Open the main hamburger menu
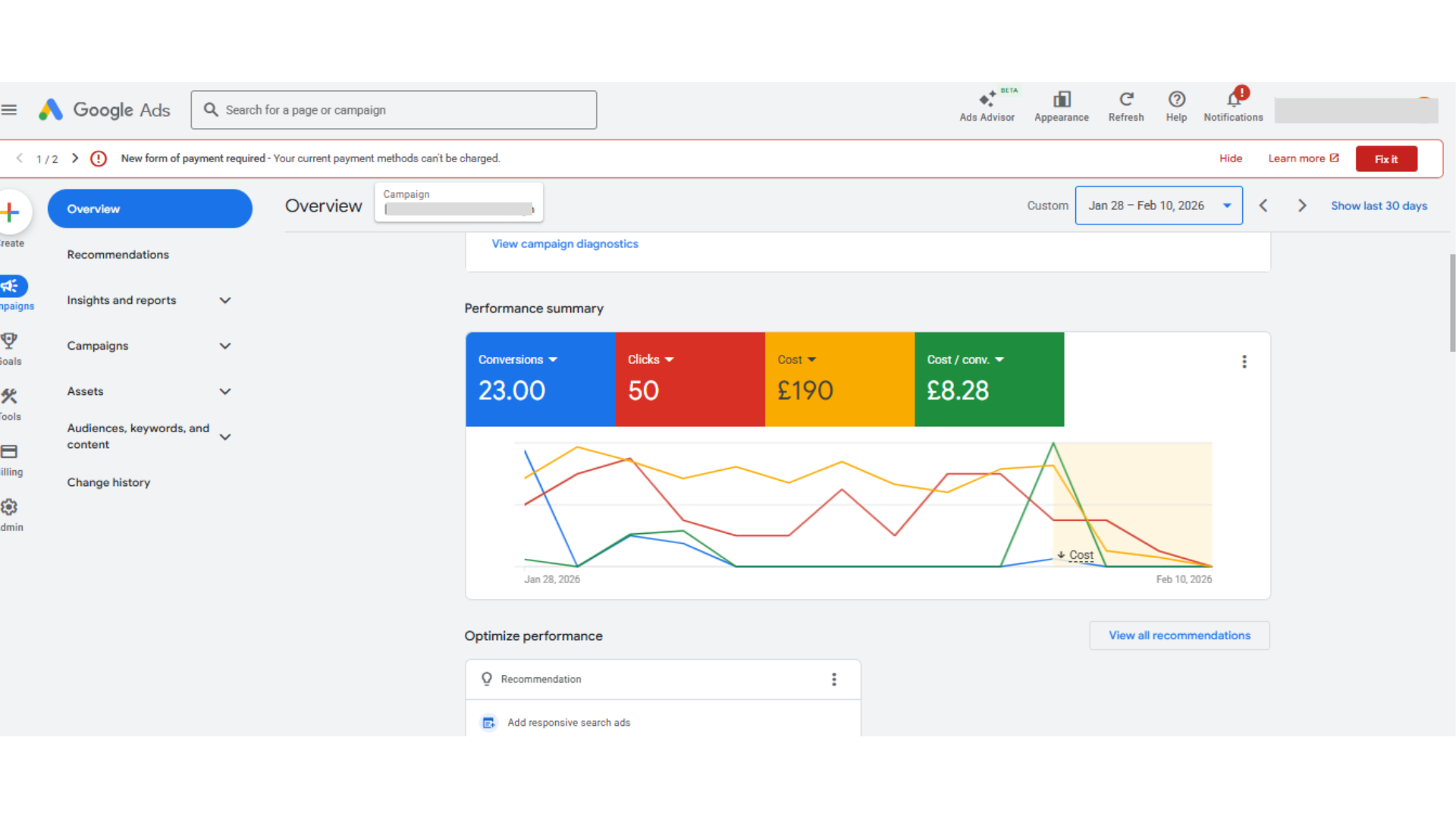The height and width of the screenshot is (819, 1456). click(9, 110)
